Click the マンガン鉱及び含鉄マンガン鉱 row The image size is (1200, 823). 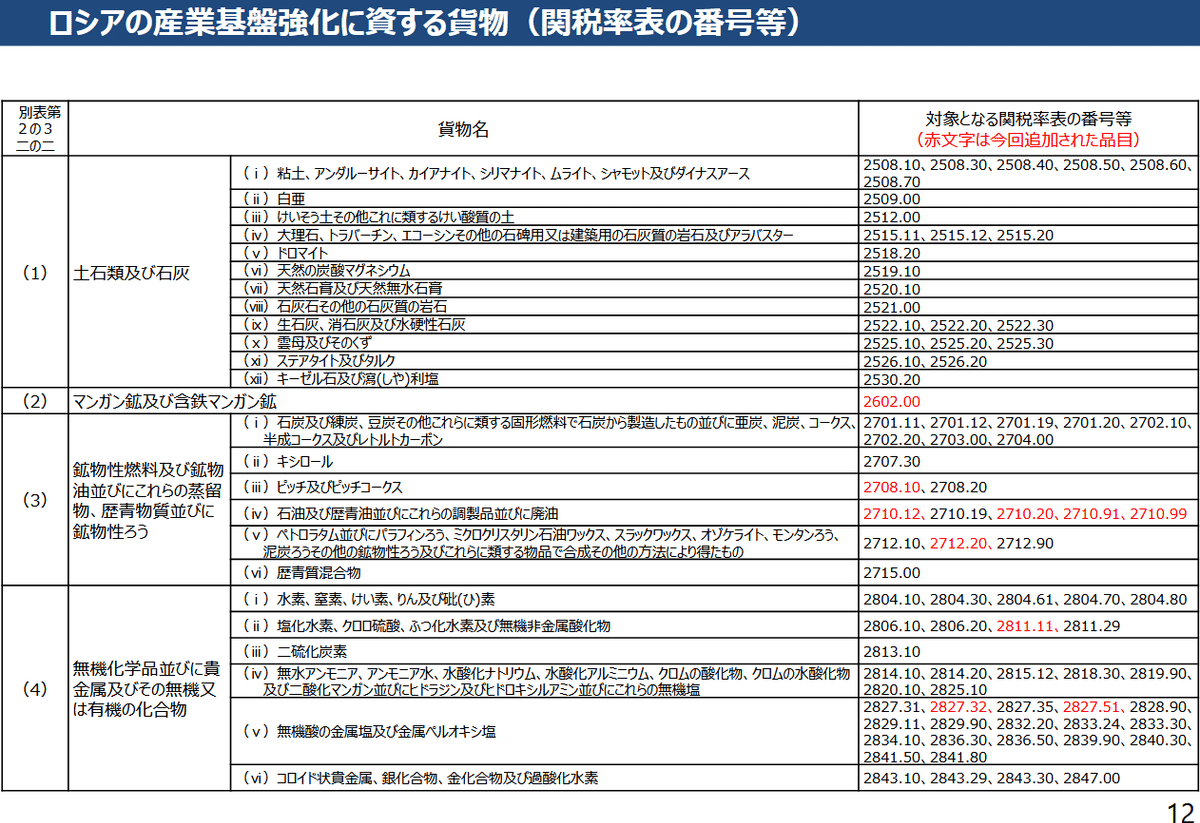[x=463, y=402]
